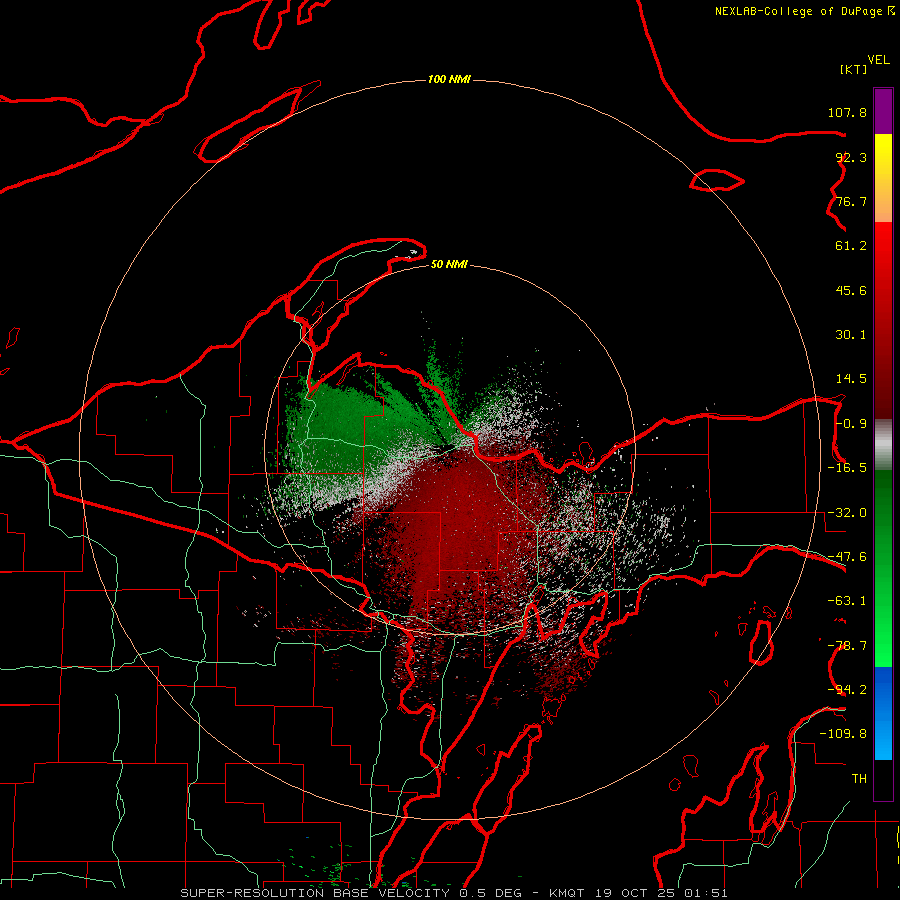Click the 50 NMI range ring label
900x900 pixels.
coord(449,265)
